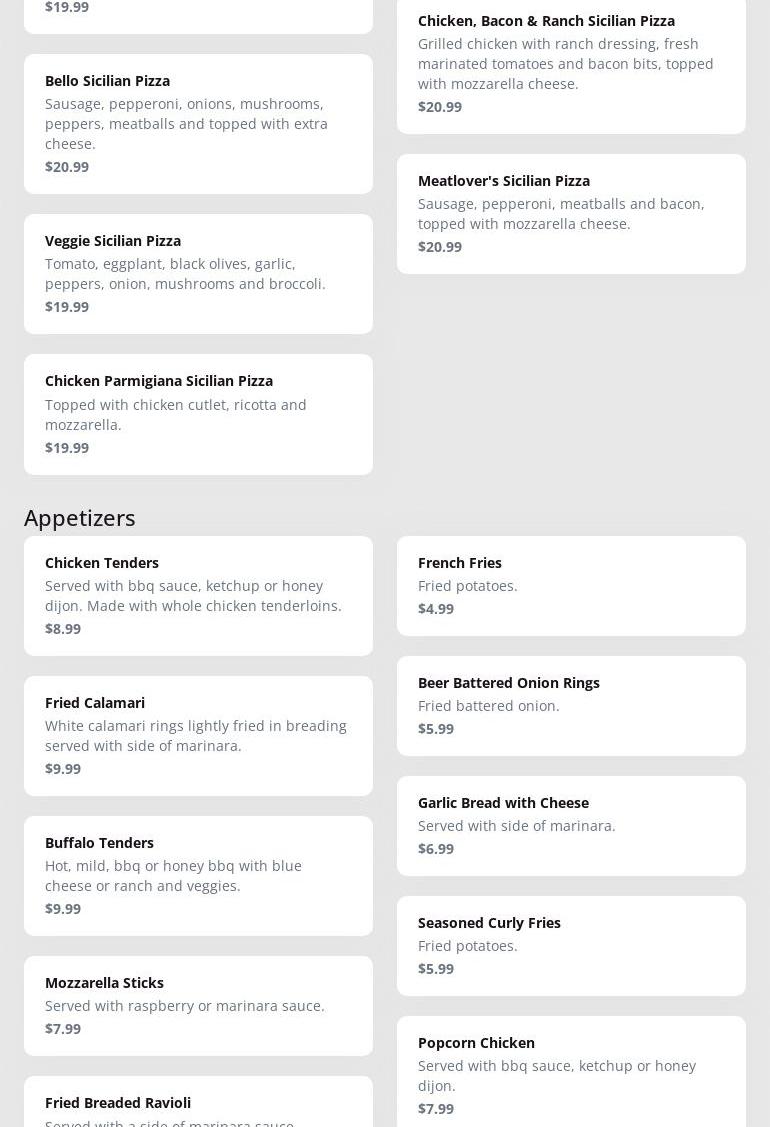Image resolution: width=770 pixels, height=1127 pixels.
Task: Select Veggie Sicilian Pizza card
Action: point(198,273)
